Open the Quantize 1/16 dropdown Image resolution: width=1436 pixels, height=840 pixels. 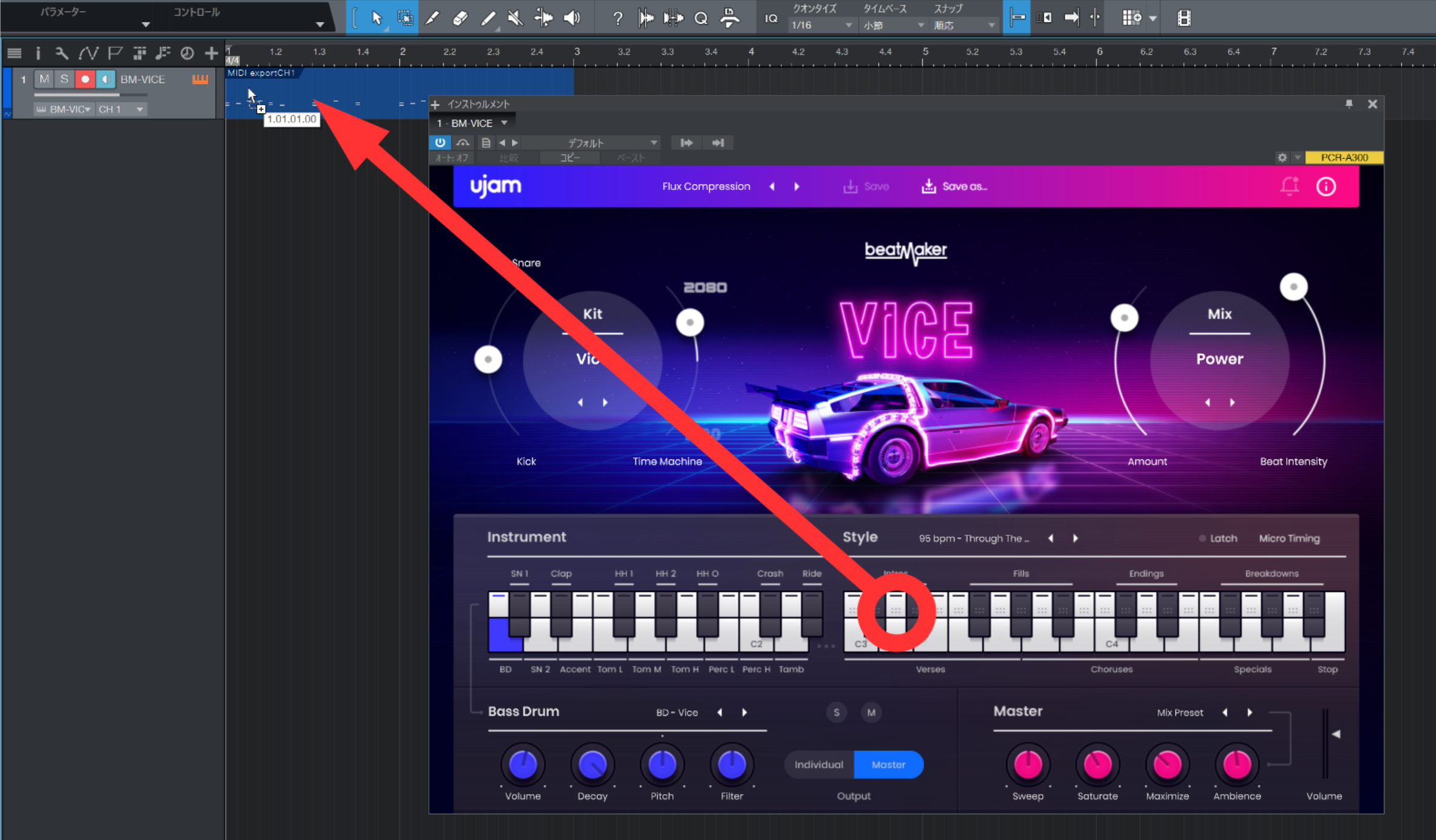(821, 25)
